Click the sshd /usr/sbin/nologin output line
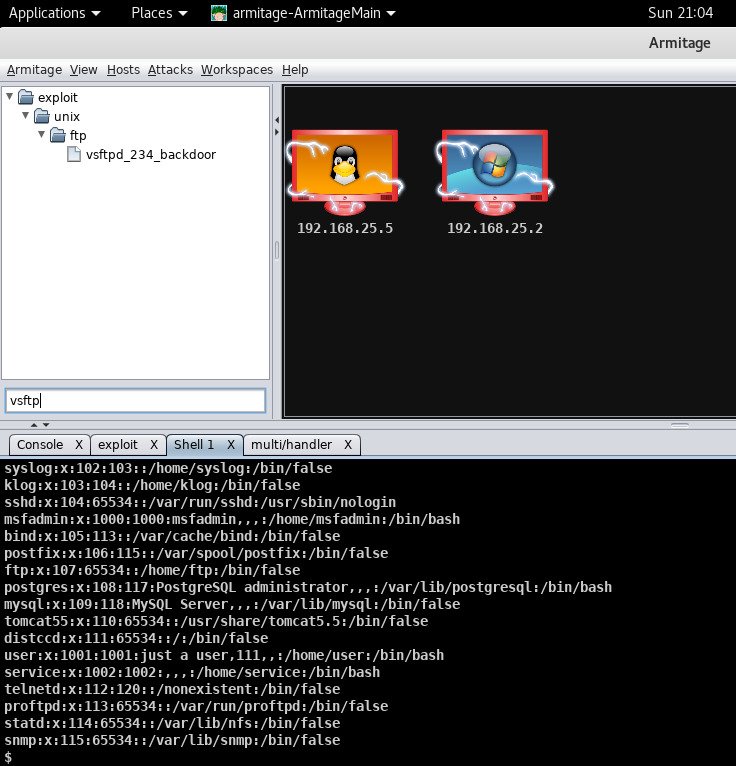Screen dimensions: 736x766 (200, 502)
